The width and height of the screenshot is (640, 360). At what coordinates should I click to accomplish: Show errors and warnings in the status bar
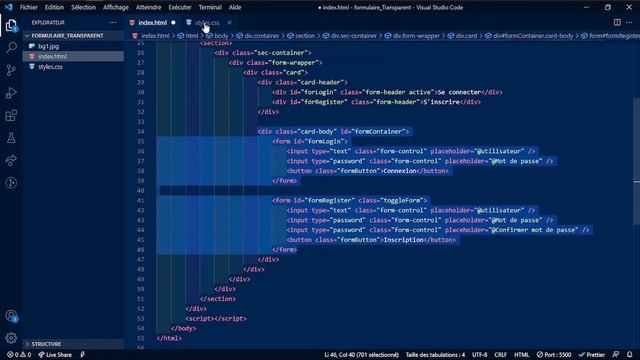tap(19, 355)
